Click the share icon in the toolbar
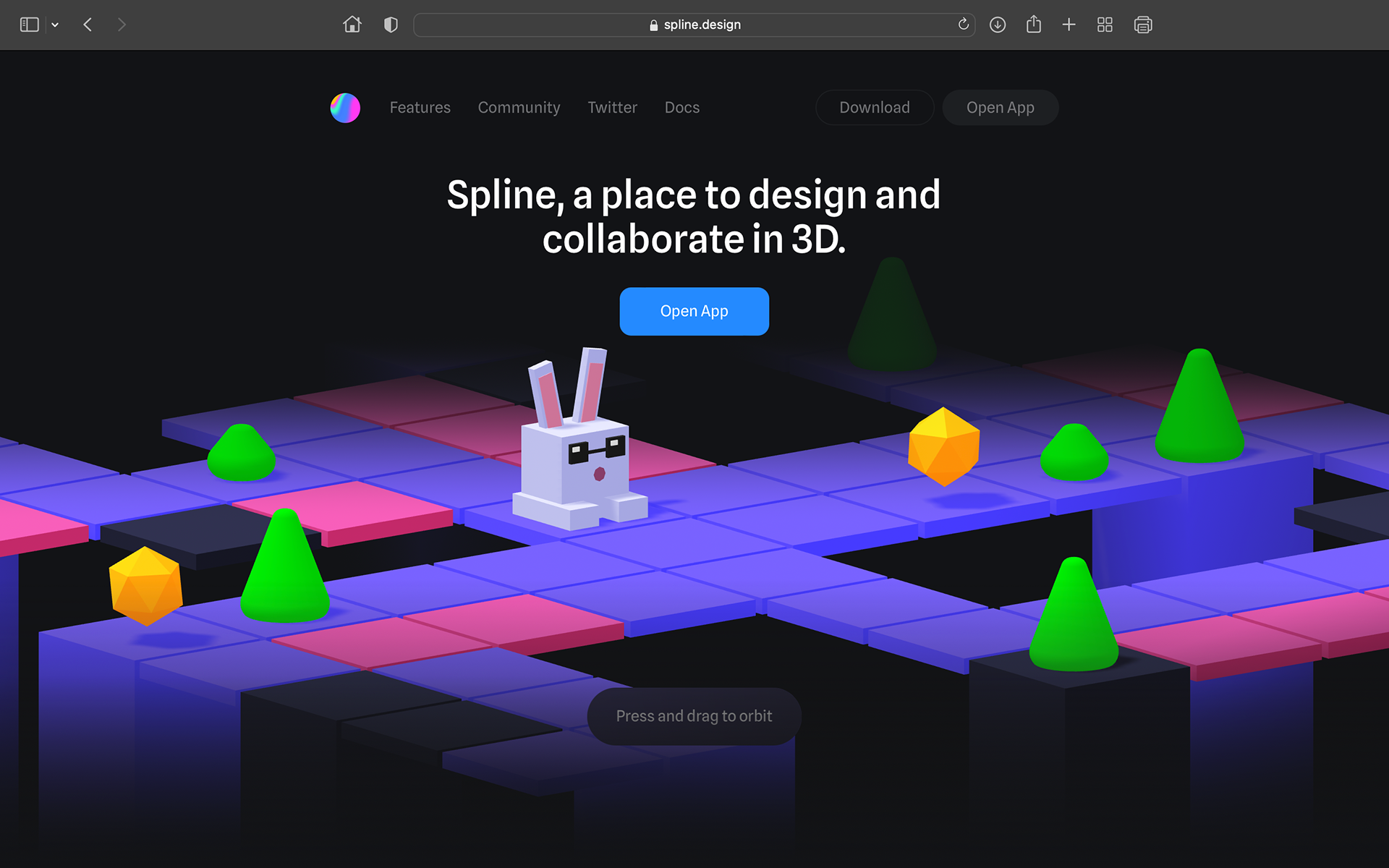1389x868 pixels. click(1034, 25)
